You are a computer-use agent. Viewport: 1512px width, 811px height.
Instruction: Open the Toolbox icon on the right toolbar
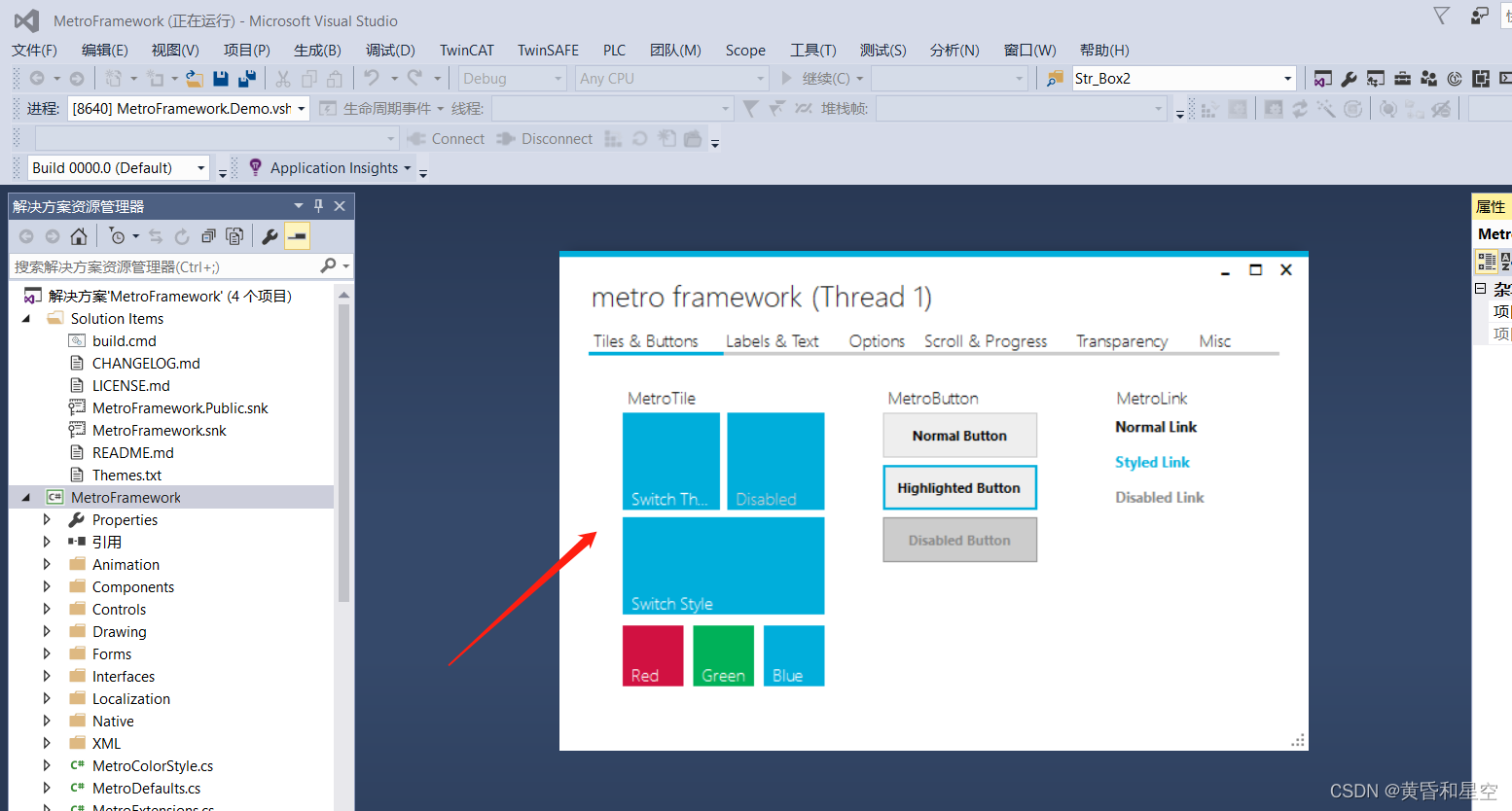(1402, 79)
